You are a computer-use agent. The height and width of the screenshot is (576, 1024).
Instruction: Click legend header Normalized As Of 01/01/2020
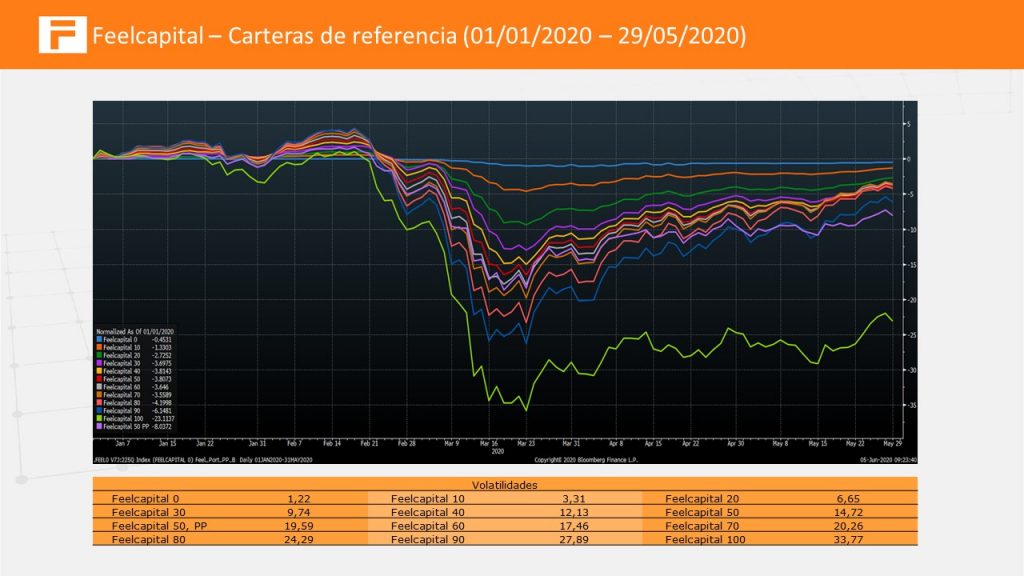point(135,332)
